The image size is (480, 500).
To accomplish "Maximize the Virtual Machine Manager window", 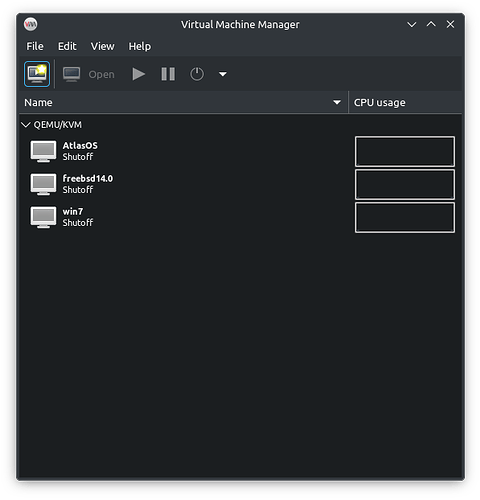I will coord(431,24).
